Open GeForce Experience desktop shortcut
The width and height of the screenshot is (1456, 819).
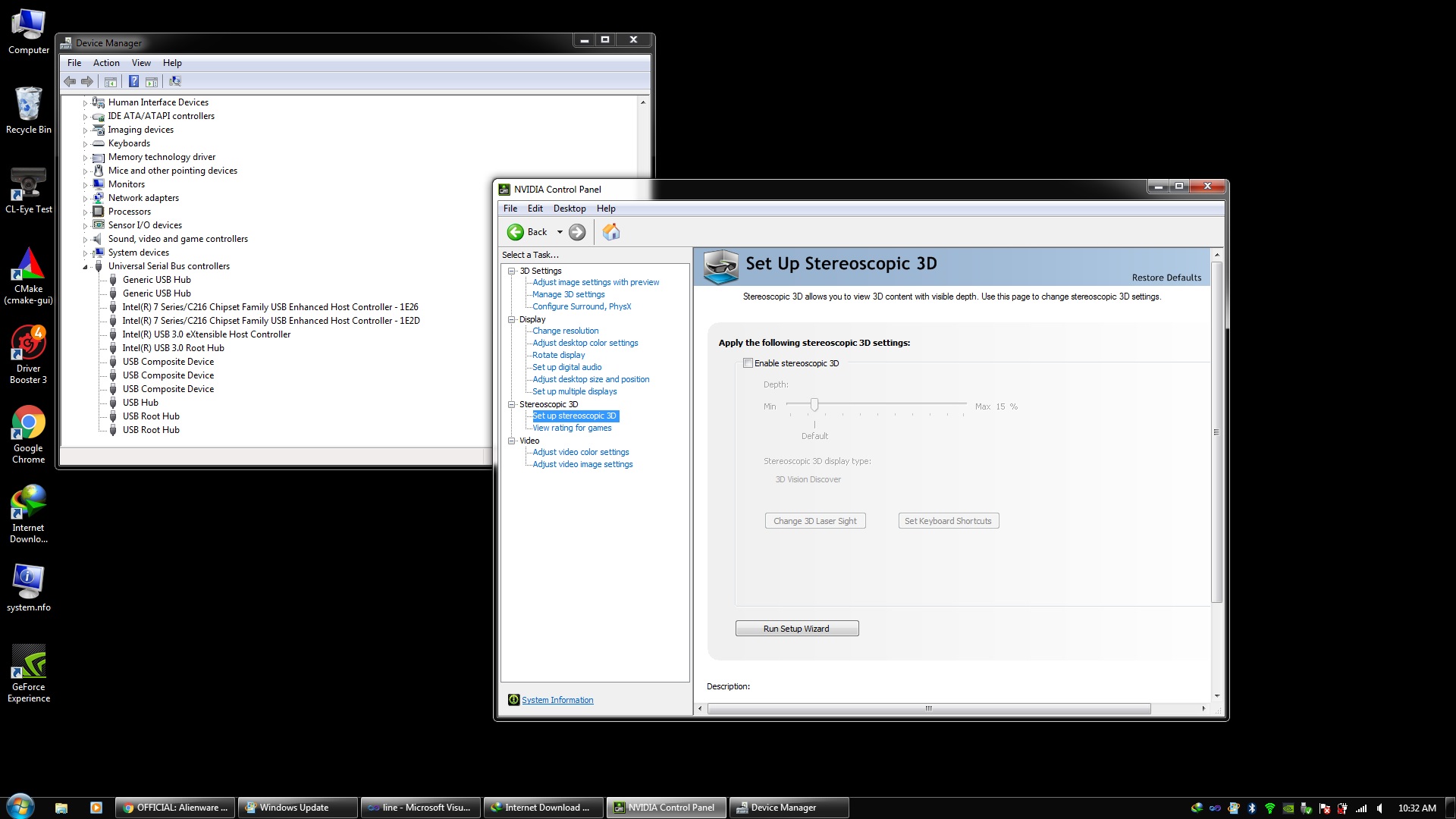pos(29,673)
